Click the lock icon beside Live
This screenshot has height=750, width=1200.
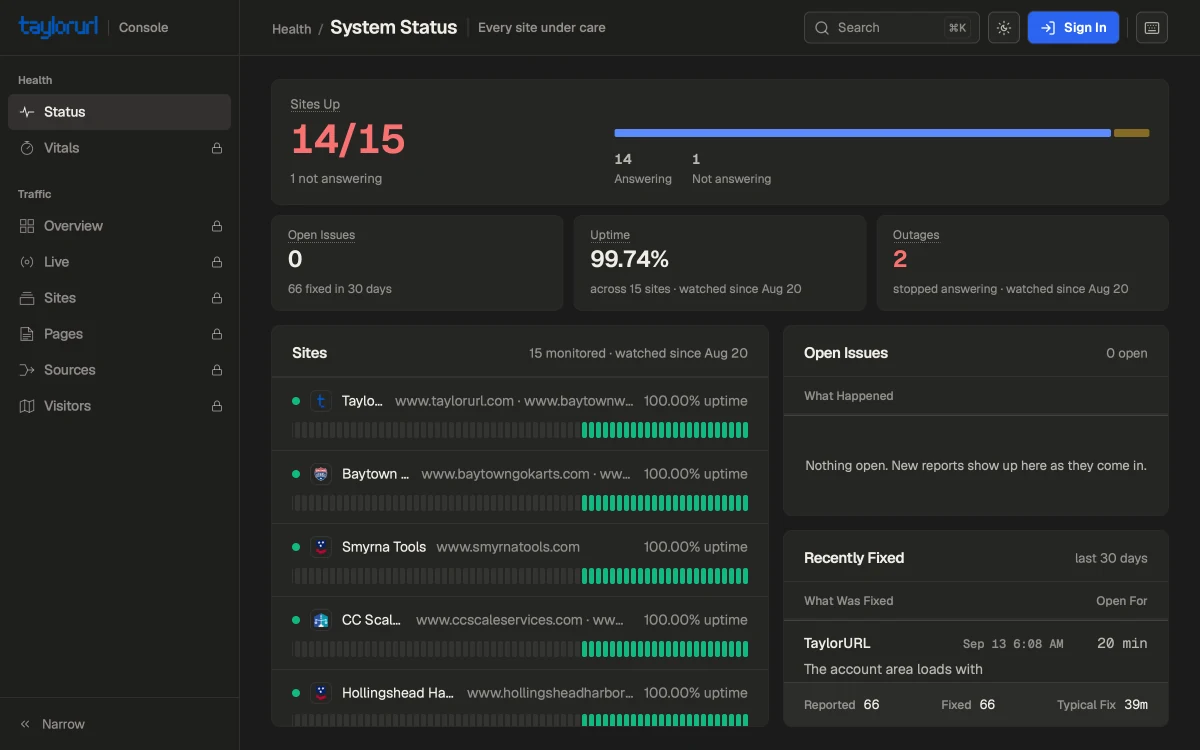(217, 262)
